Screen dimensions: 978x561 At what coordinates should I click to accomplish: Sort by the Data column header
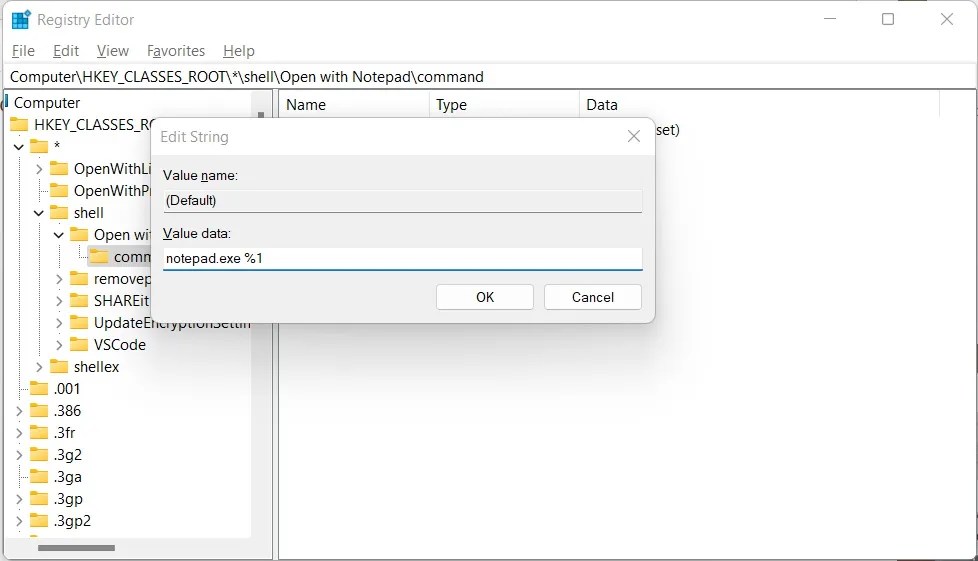coord(759,104)
